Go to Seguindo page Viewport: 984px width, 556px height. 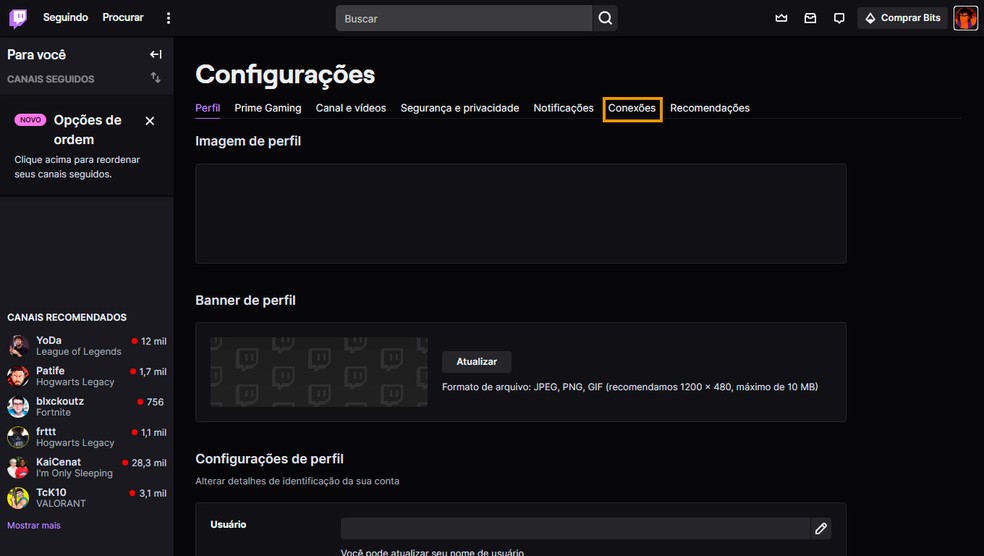[65, 18]
